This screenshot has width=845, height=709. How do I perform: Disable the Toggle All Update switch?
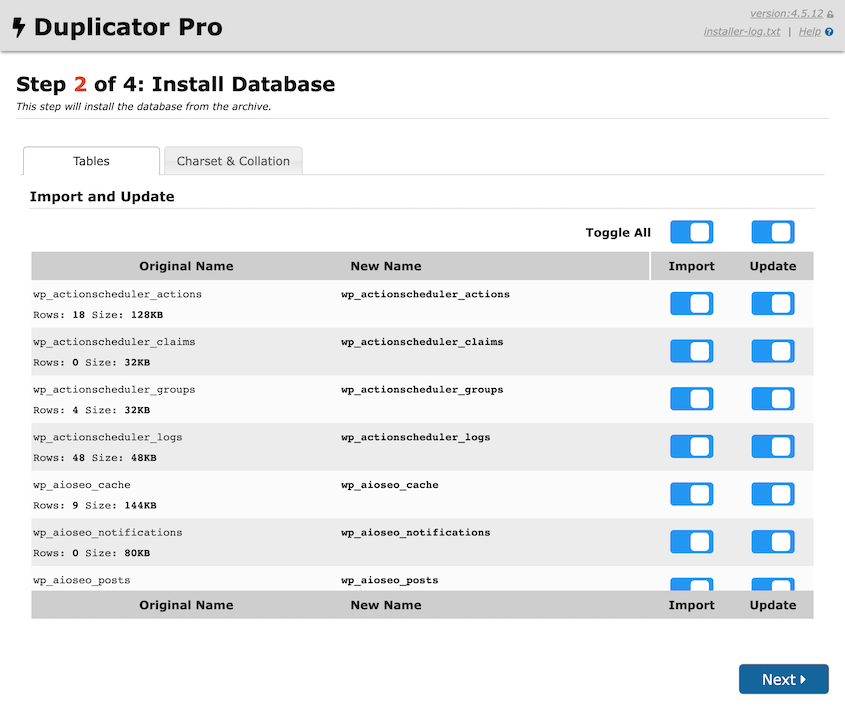tap(772, 231)
